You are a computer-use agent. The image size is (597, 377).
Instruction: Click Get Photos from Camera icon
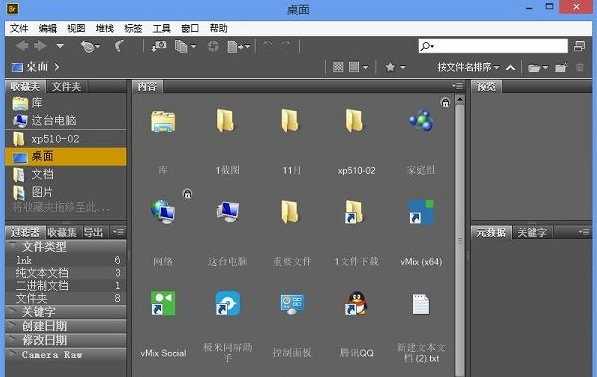(159, 46)
